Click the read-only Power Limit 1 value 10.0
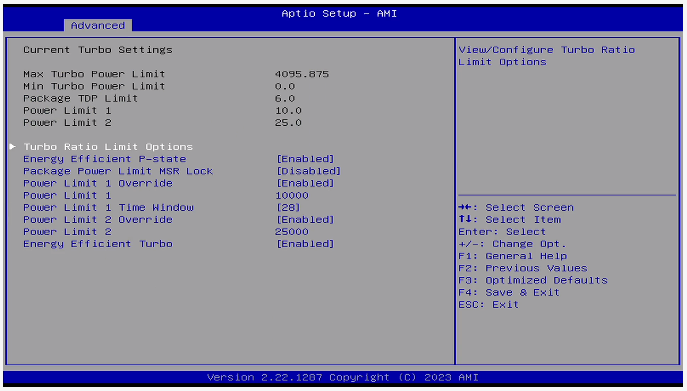Image resolution: width=687 pixels, height=391 pixels. pyautogui.click(x=288, y=110)
